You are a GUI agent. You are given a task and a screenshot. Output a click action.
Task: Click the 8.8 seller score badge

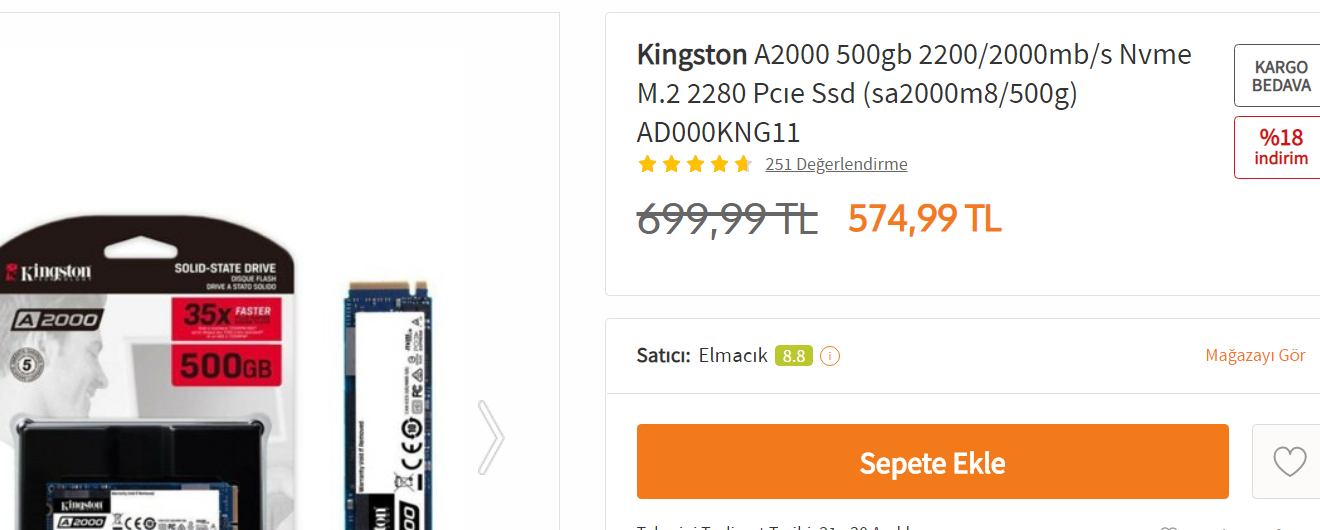794,356
